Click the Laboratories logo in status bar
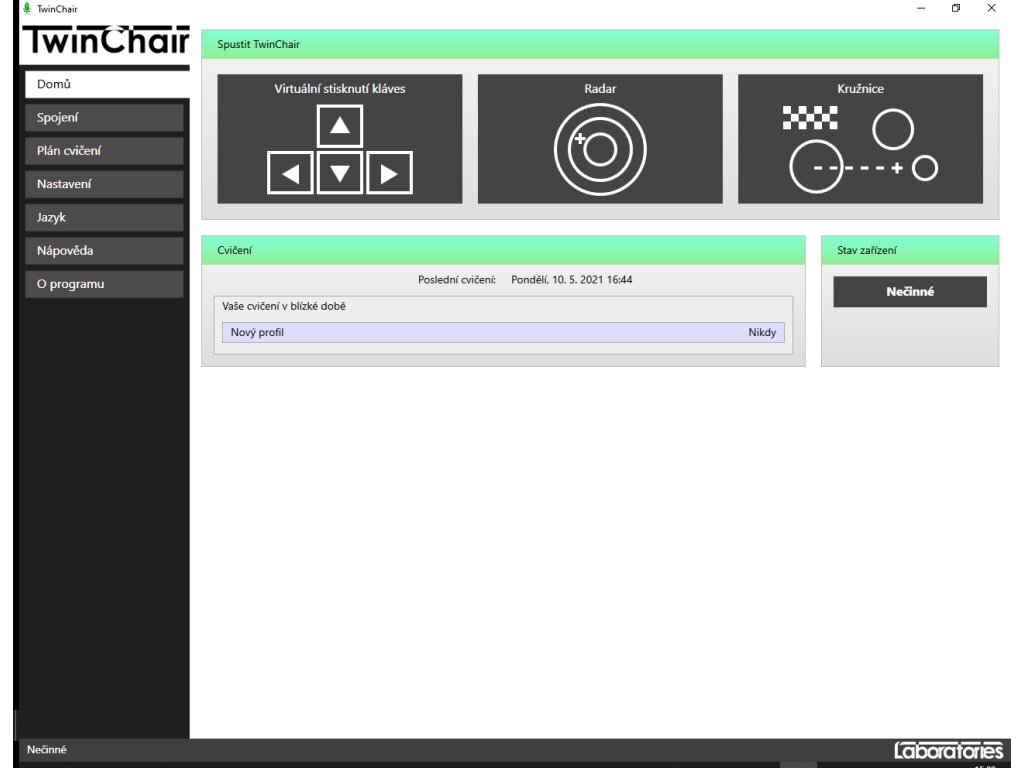The width and height of the screenshot is (1024, 768). click(948, 750)
